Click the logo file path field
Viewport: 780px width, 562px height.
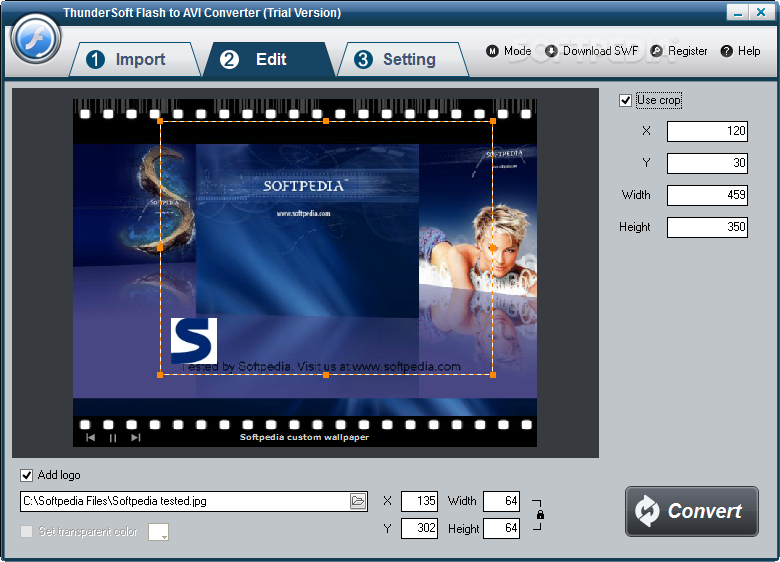click(184, 501)
